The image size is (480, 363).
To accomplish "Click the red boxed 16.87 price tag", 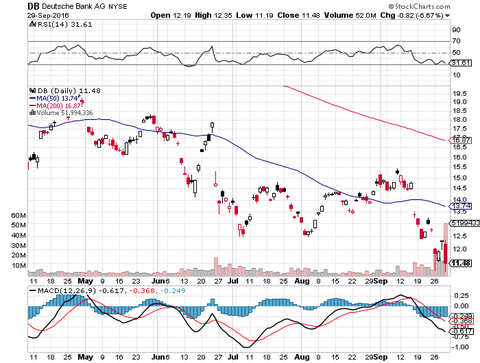I will click(x=461, y=140).
